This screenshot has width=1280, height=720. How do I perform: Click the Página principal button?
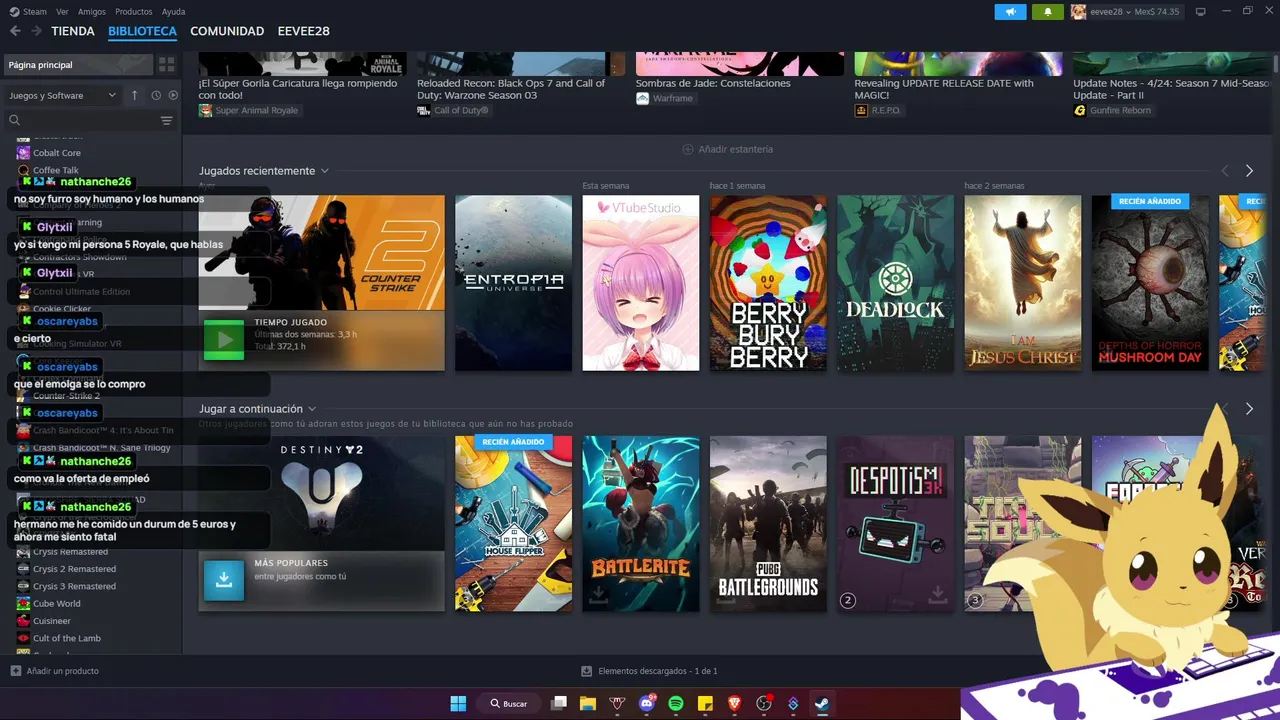78,65
